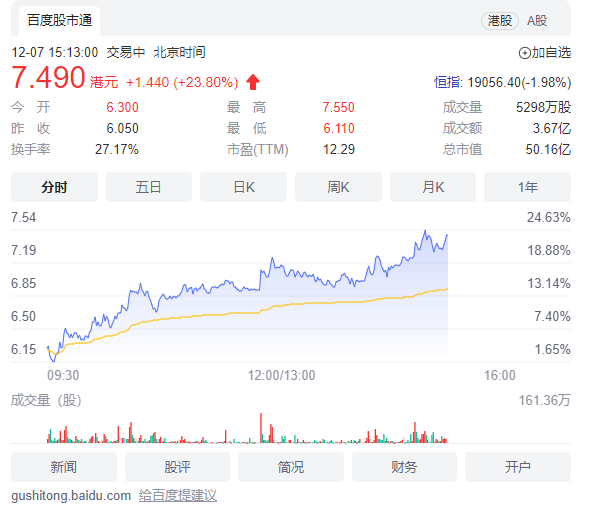Click the 换手率 value 27.17%

coord(116,149)
